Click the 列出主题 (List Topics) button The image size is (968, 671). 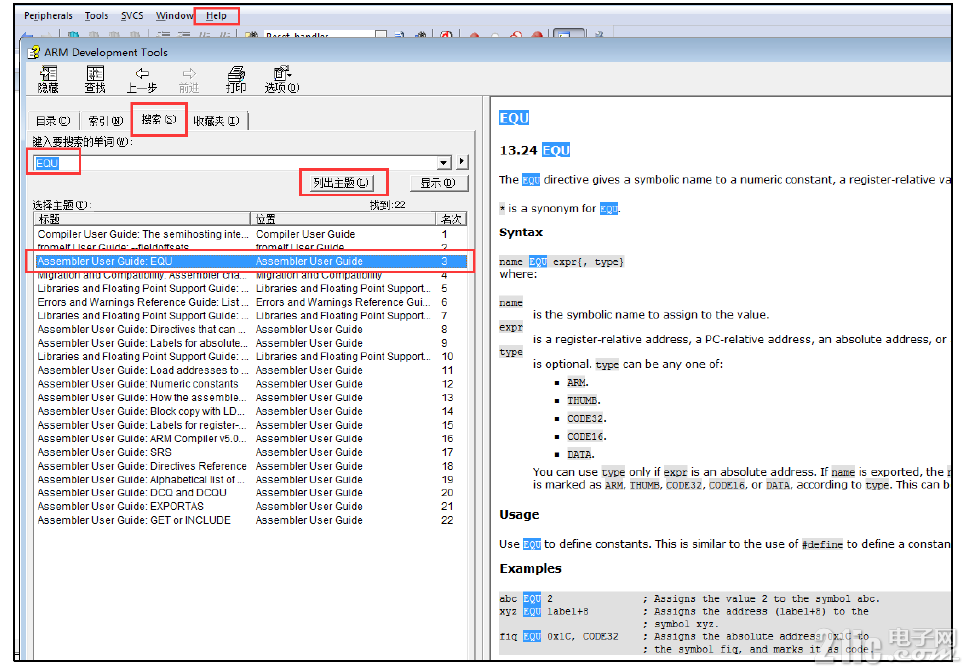pos(341,183)
